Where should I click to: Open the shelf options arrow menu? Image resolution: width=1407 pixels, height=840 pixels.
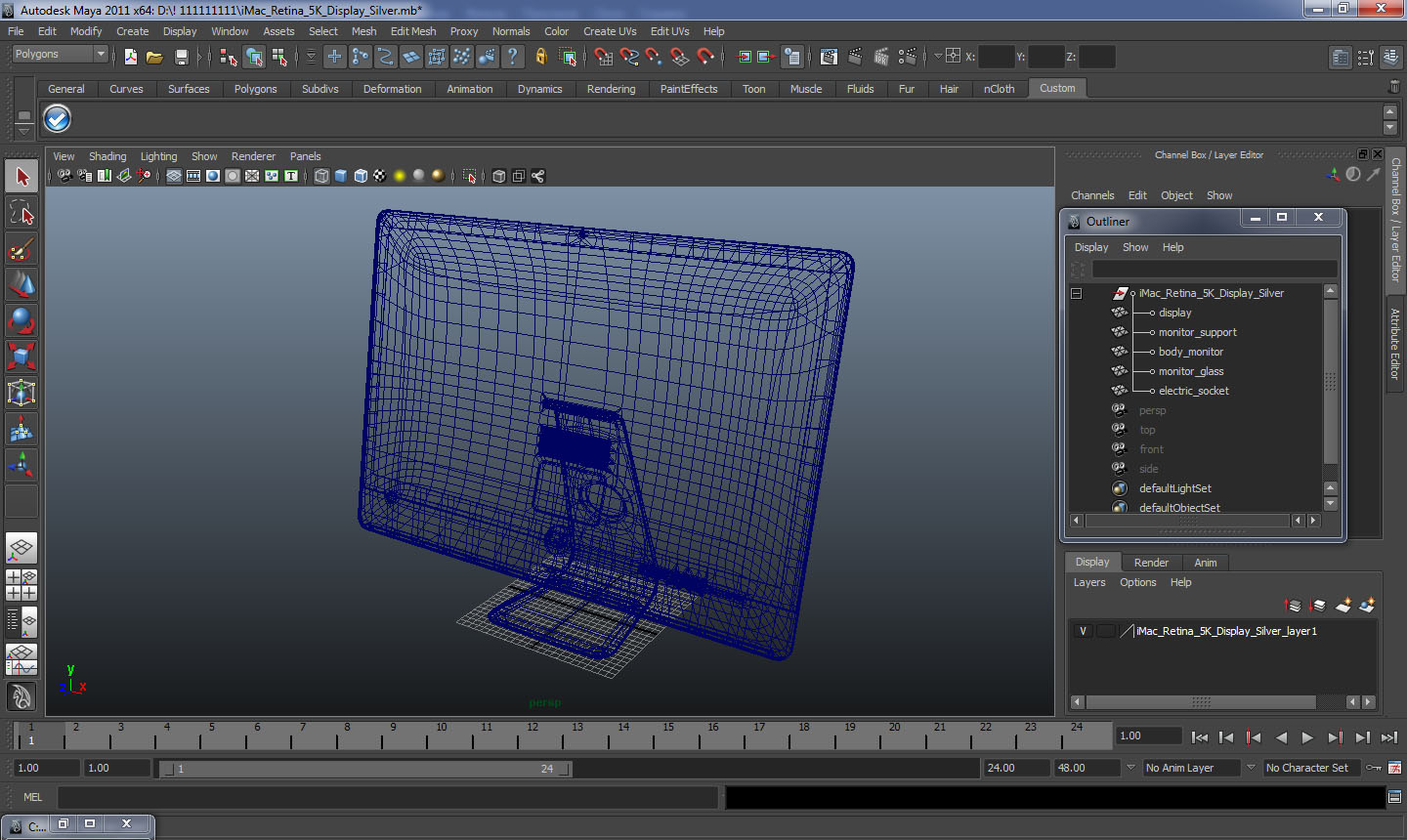click(23, 131)
